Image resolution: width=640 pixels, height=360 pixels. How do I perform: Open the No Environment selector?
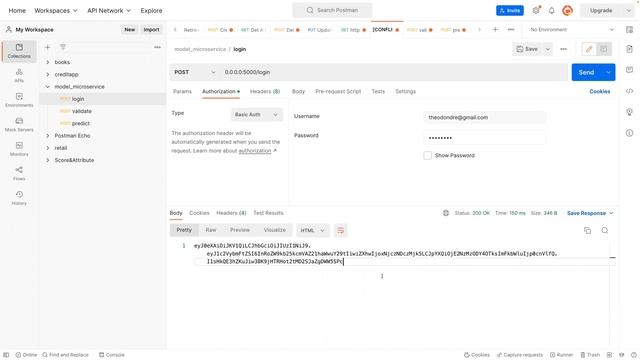tap(571, 29)
